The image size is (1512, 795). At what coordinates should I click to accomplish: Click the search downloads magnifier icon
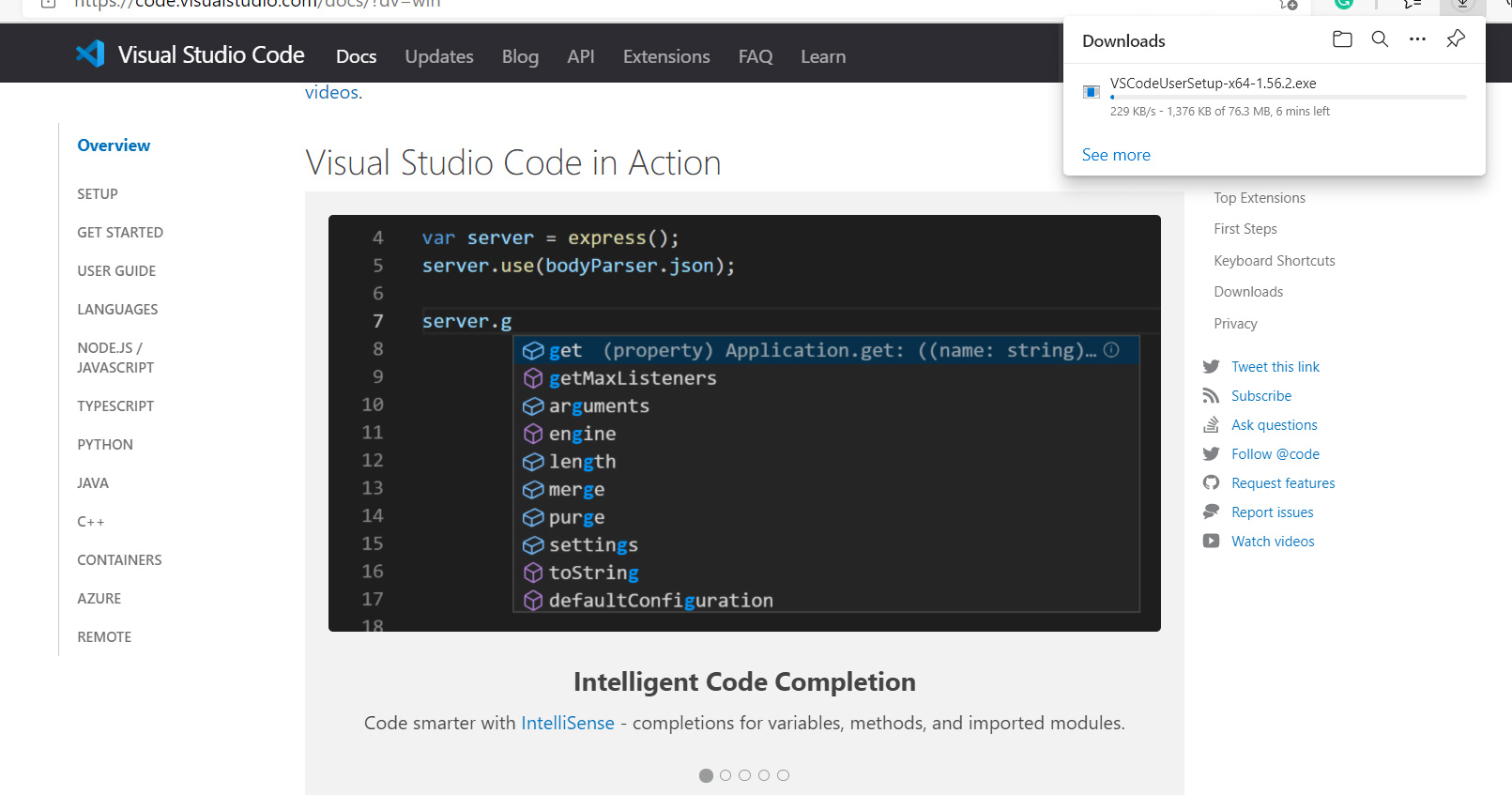pyautogui.click(x=1380, y=39)
